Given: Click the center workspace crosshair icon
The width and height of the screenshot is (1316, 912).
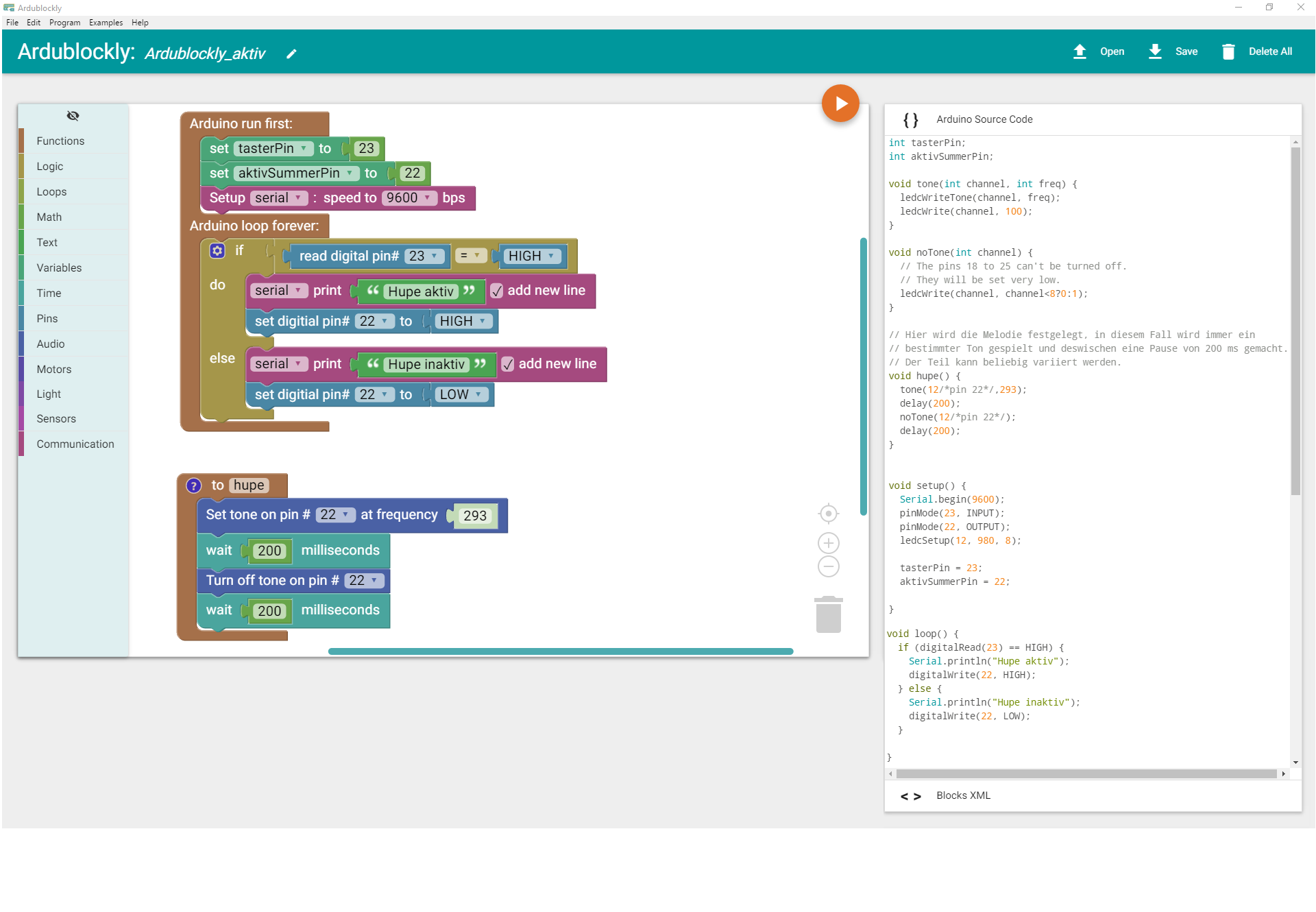Looking at the screenshot, I should [x=828, y=514].
